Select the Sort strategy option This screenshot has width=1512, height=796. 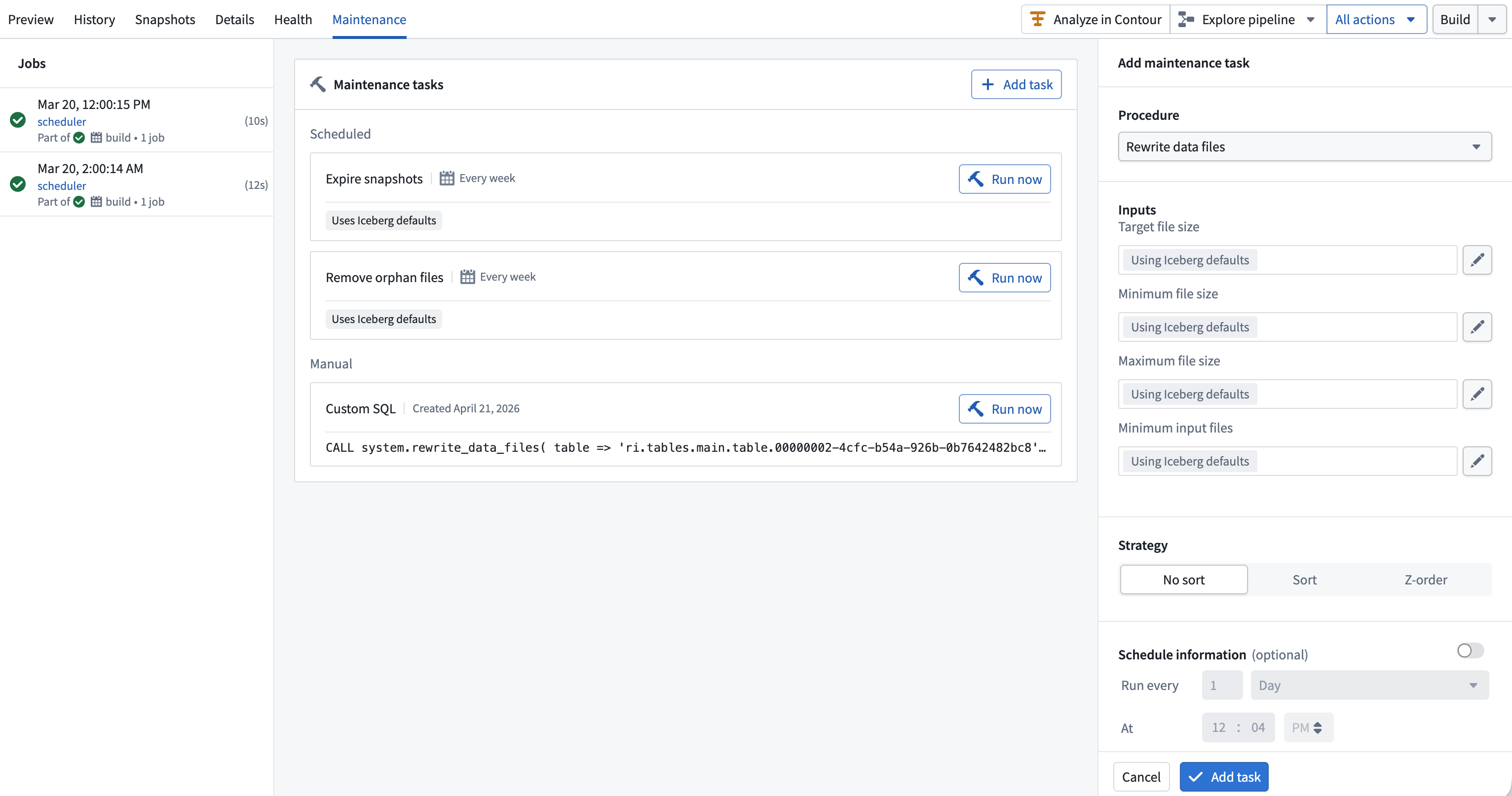click(x=1304, y=579)
